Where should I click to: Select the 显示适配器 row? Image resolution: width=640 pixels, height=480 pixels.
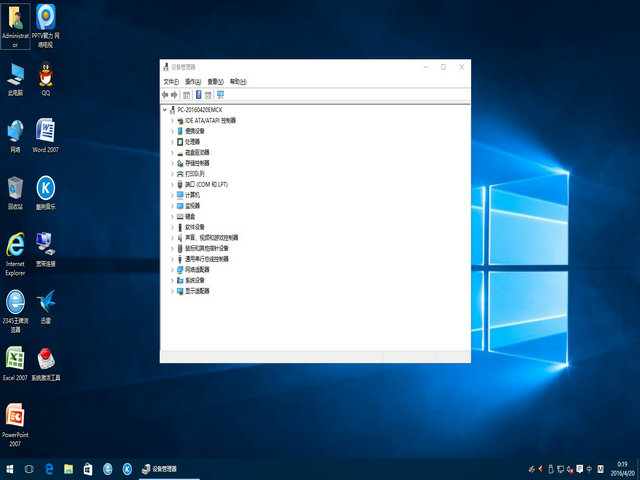193,291
